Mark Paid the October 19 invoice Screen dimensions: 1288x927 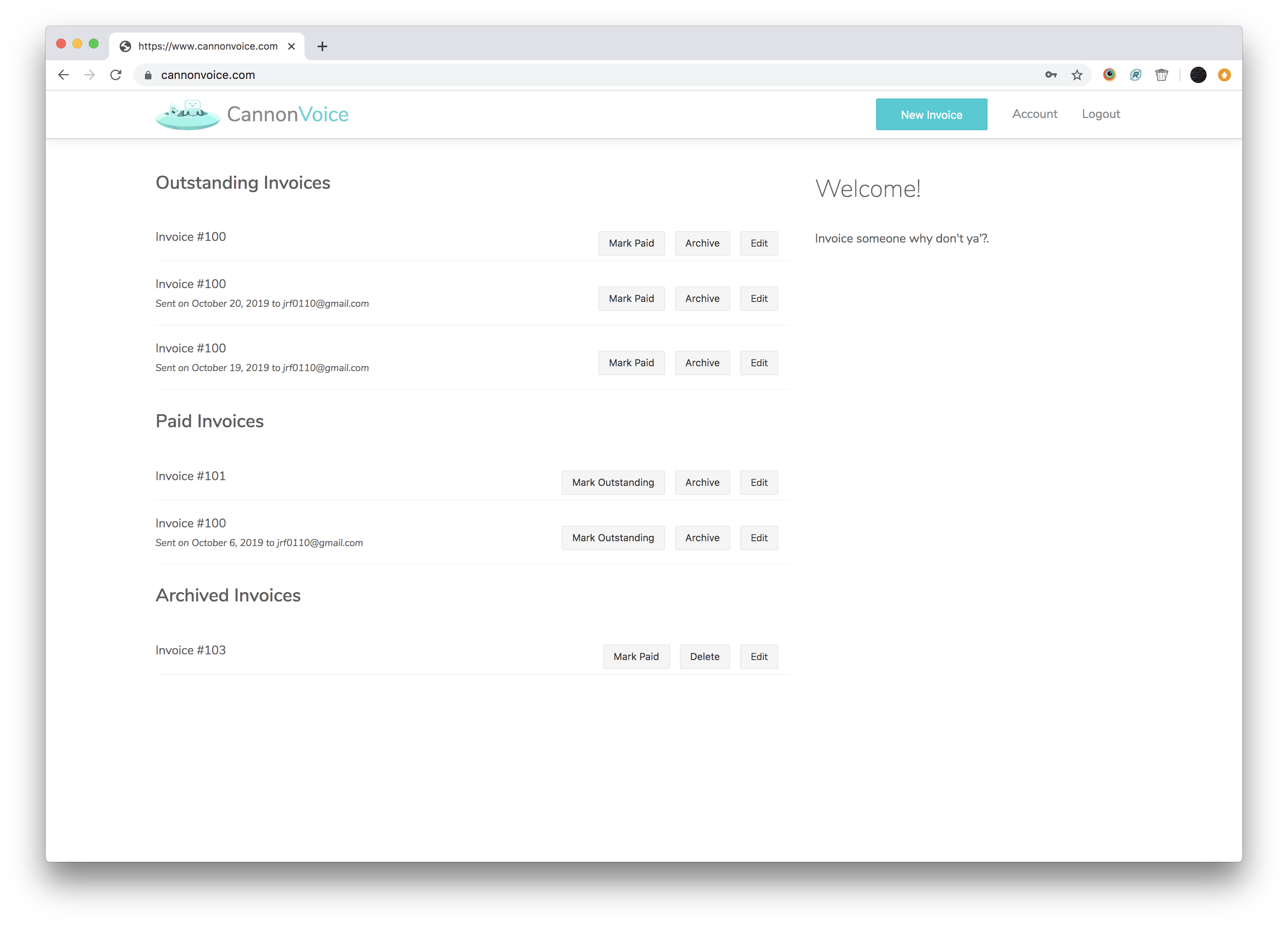[631, 363]
